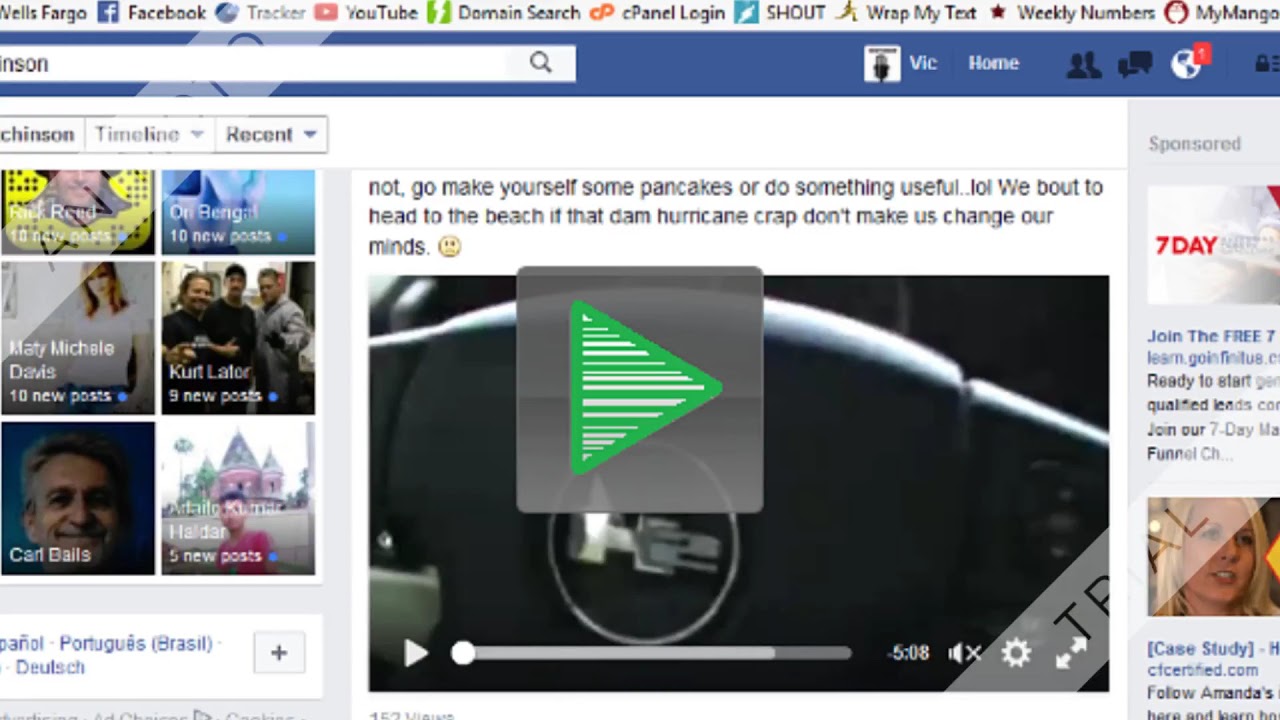Open Join The FREE 7 ad link
The width and height of the screenshot is (1280, 720).
1212,336
